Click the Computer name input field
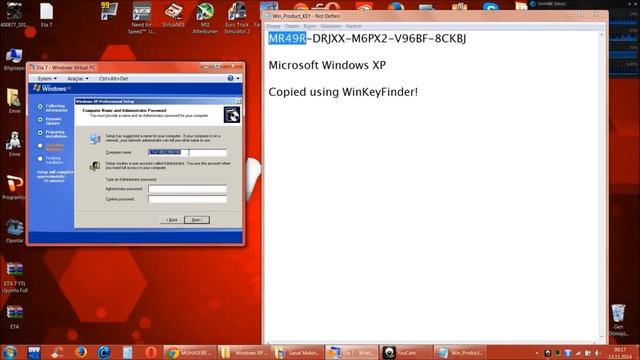The image size is (640, 360). (x=187, y=153)
